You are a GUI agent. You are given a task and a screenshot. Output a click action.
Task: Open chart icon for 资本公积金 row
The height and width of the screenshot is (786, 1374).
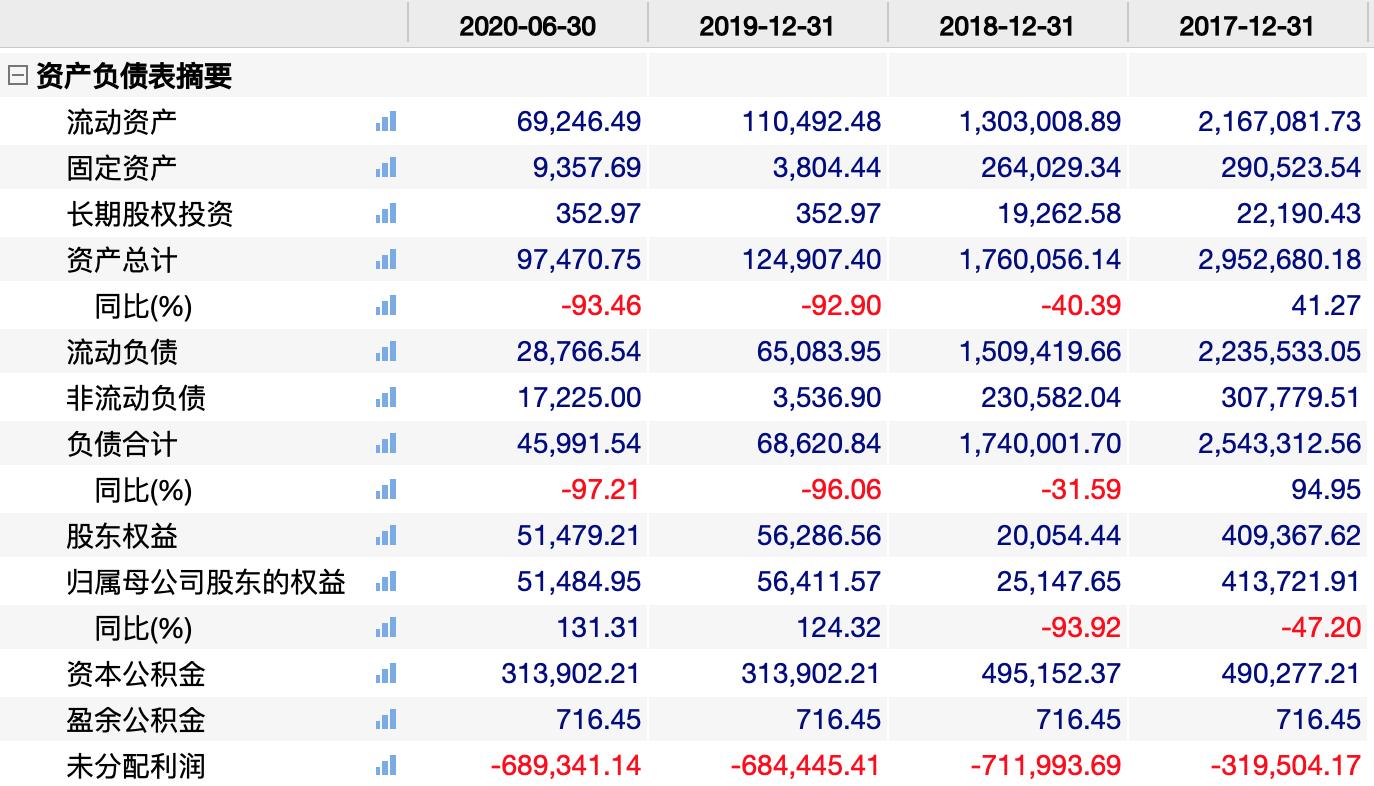tap(386, 674)
